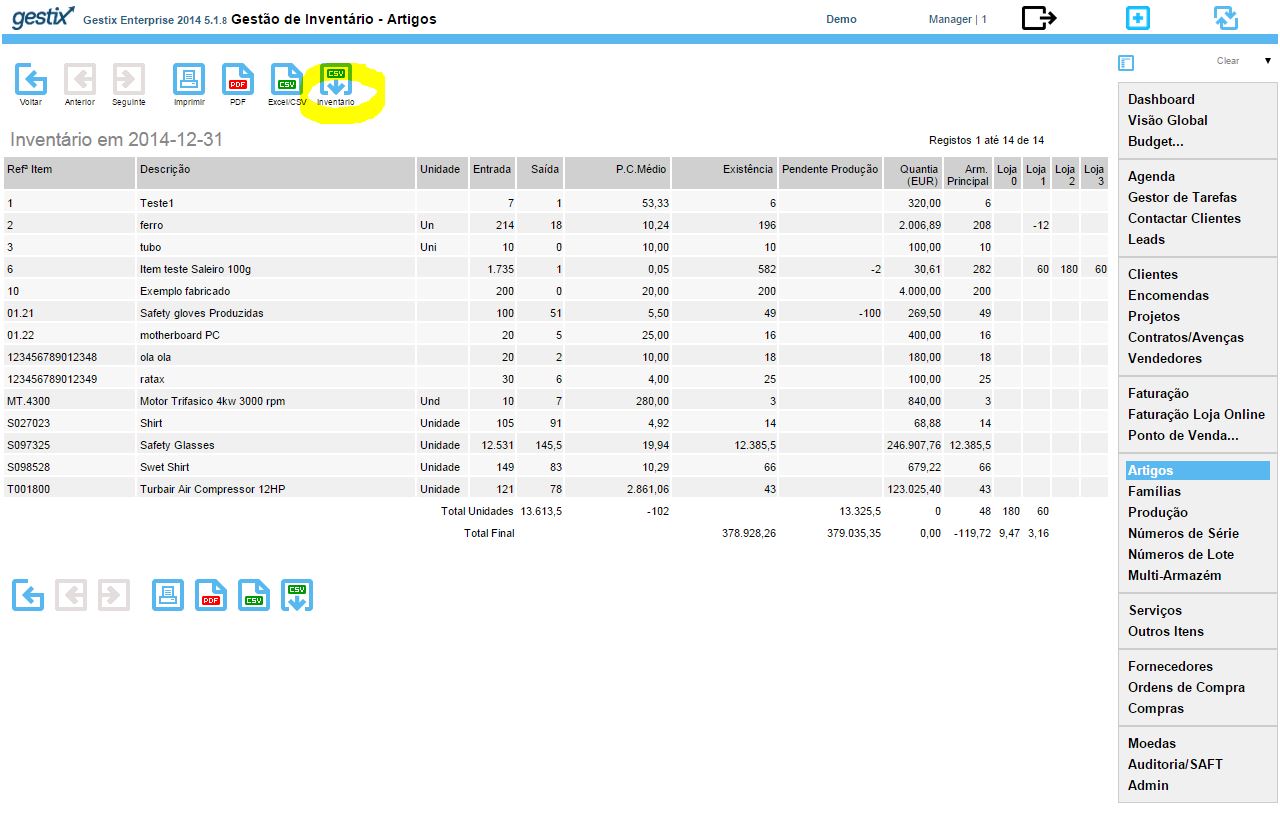Image resolution: width=1280 pixels, height=815 pixels.
Task: Click the CSV export icon in bottom toolbar
Action: [254, 595]
